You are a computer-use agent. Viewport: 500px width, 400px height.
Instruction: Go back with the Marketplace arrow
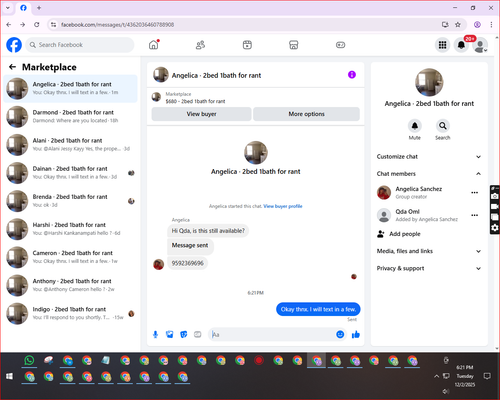pos(12,67)
